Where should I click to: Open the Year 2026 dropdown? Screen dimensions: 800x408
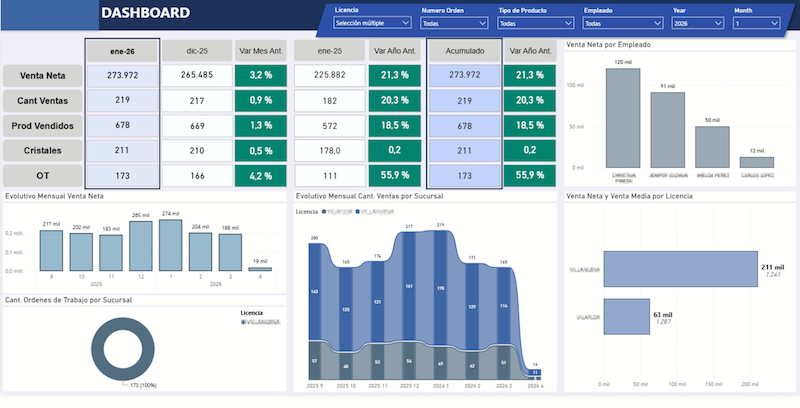[697, 23]
